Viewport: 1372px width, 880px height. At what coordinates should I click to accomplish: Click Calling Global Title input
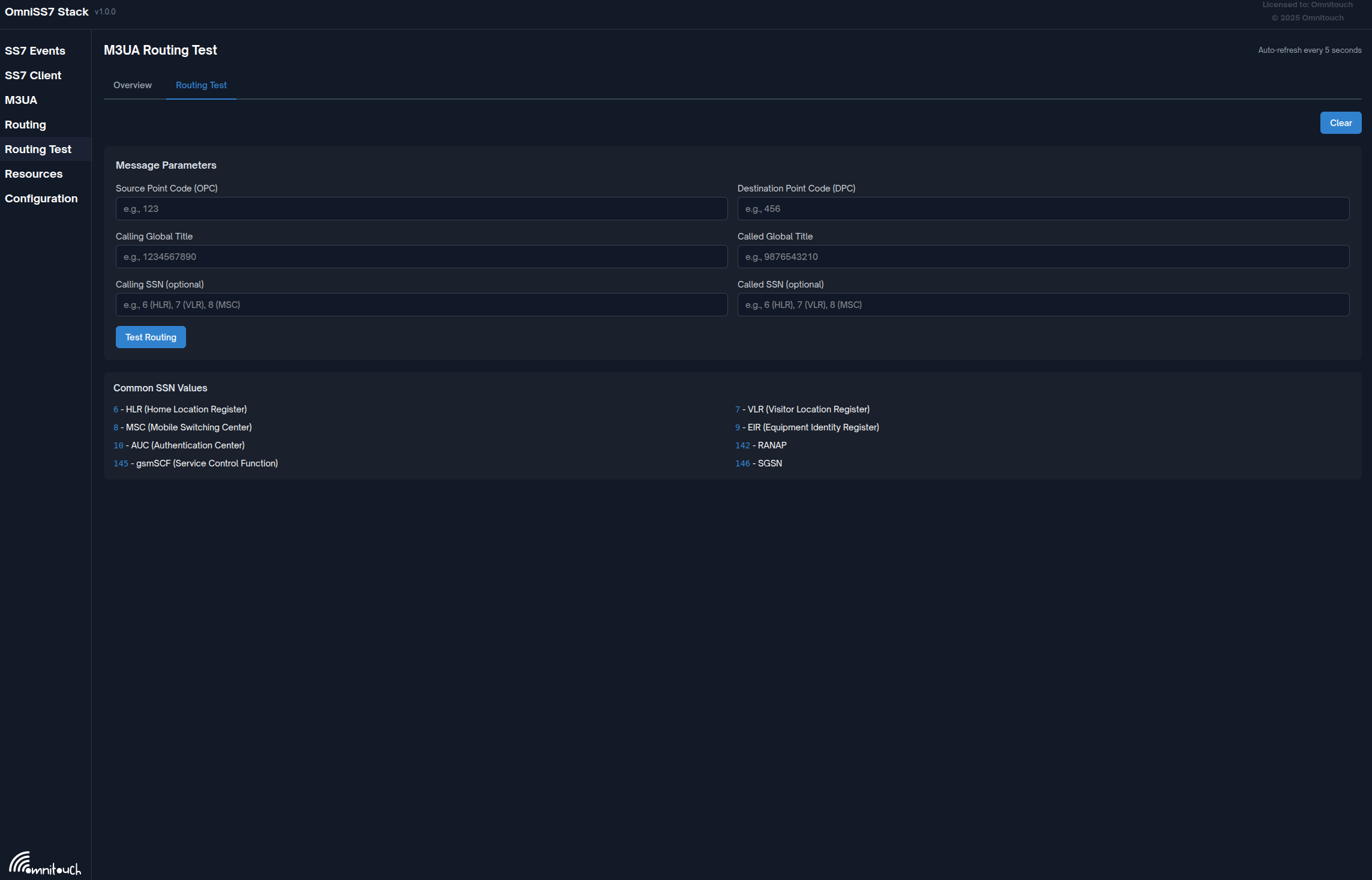click(x=421, y=257)
